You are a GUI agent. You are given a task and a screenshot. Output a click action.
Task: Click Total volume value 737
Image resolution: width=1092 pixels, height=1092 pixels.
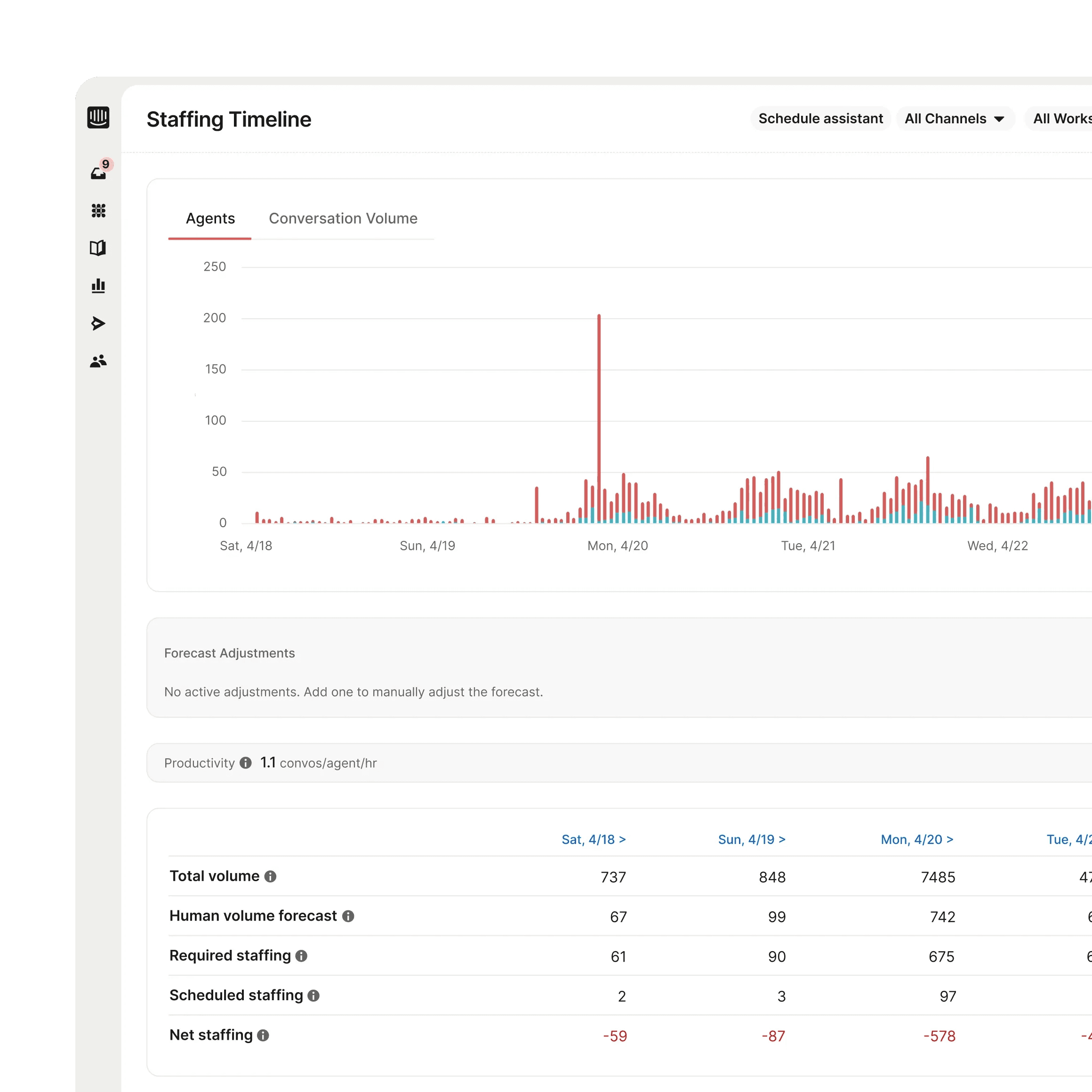pos(613,877)
